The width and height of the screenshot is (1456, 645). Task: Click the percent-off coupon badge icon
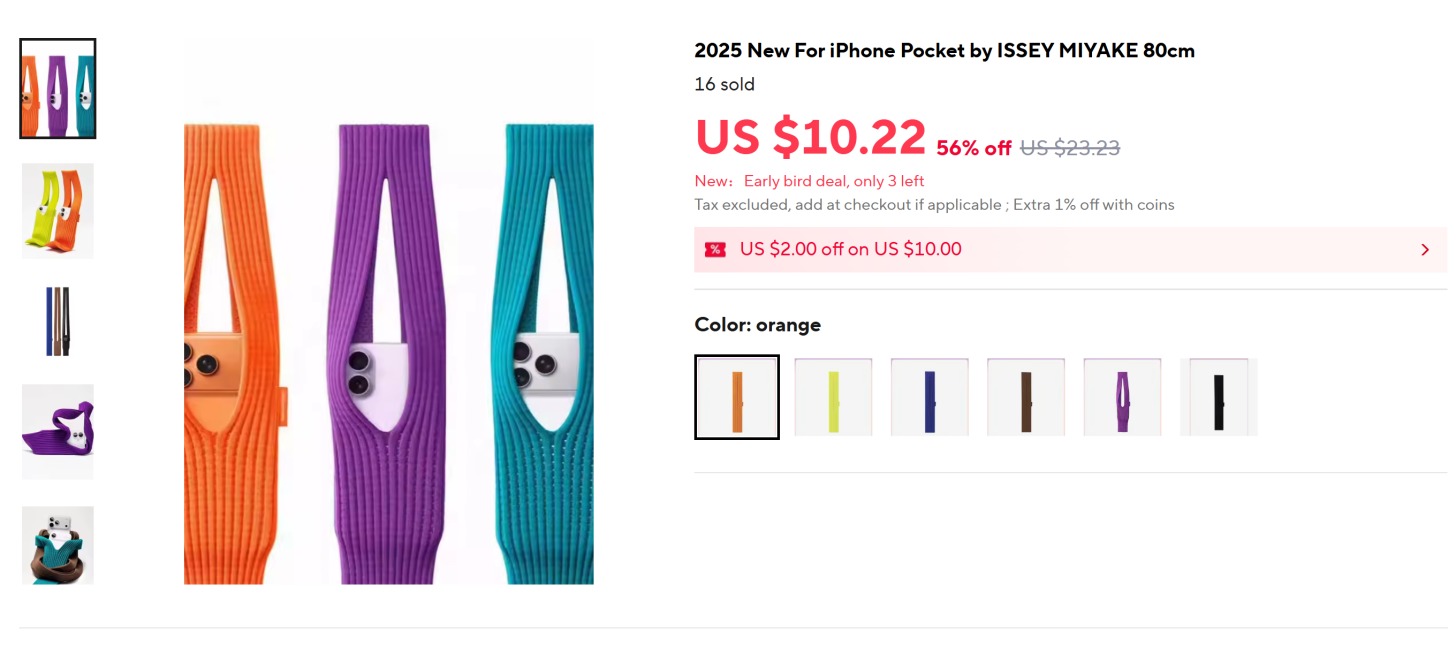point(713,249)
